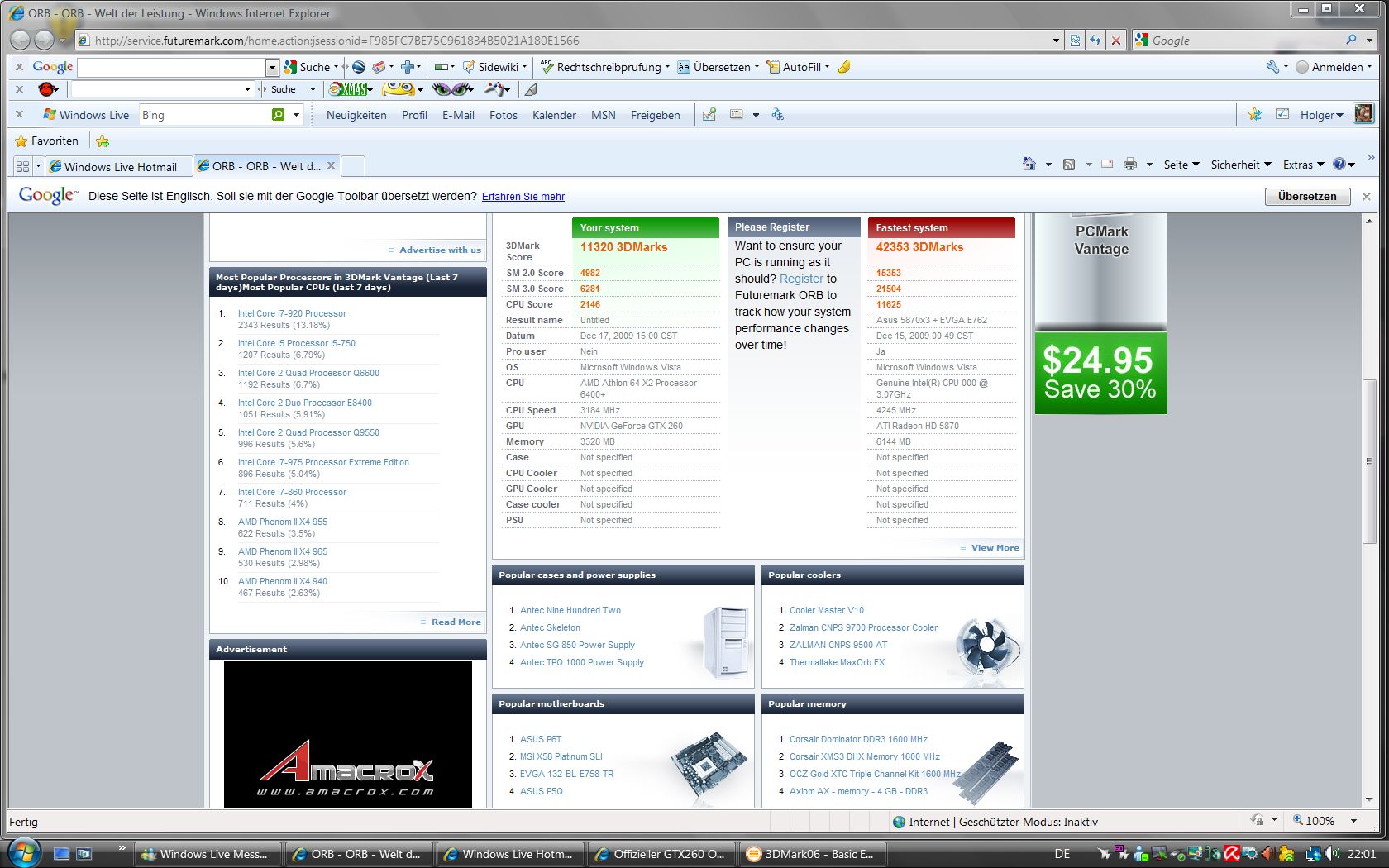This screenshot has width=1389, height=868.
Task: Click the print icon in the command bar
Action: pyautogui.click(x=1130, y=165)
